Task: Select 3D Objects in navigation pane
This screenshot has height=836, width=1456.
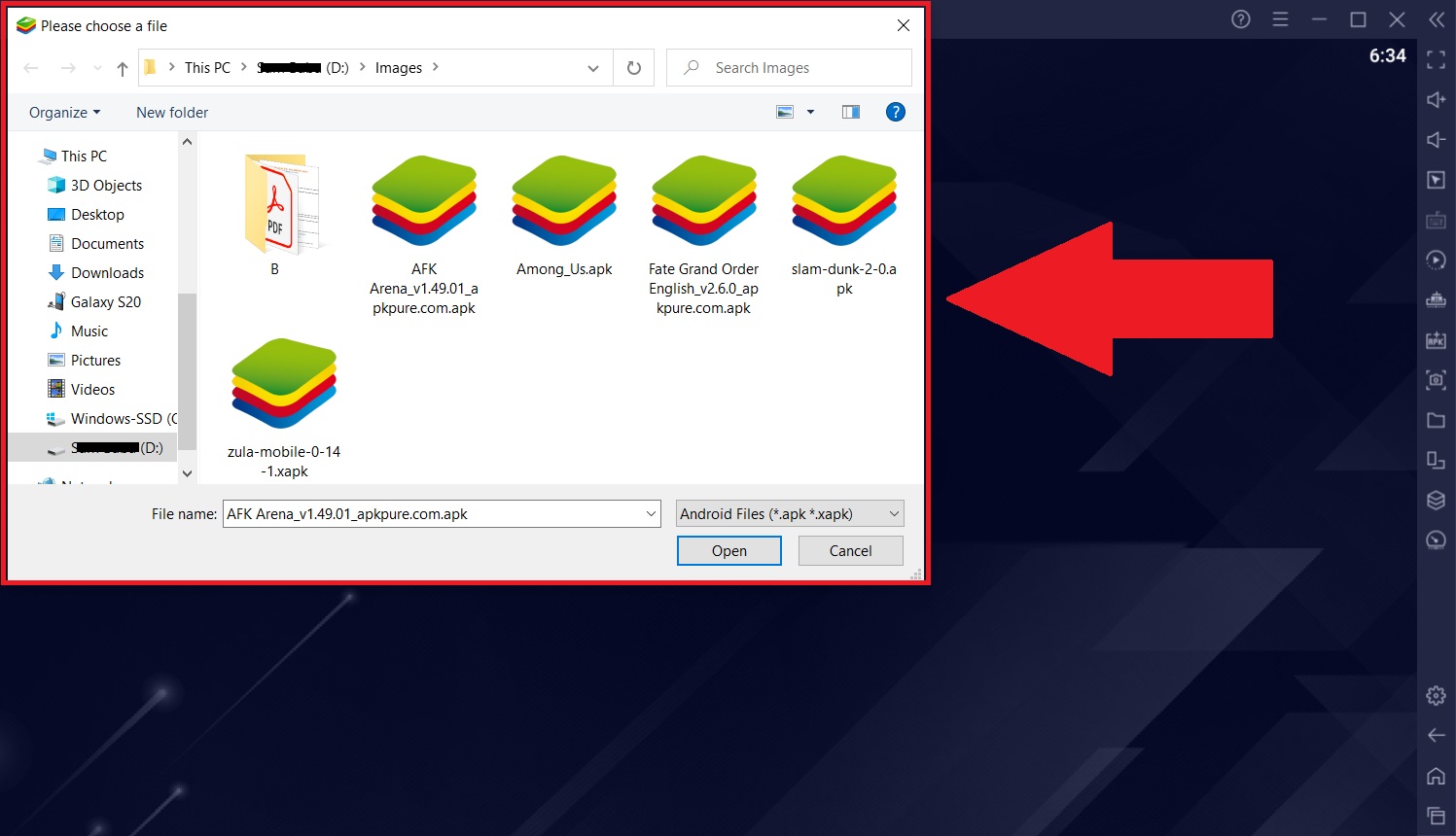Action: [106, 186]
